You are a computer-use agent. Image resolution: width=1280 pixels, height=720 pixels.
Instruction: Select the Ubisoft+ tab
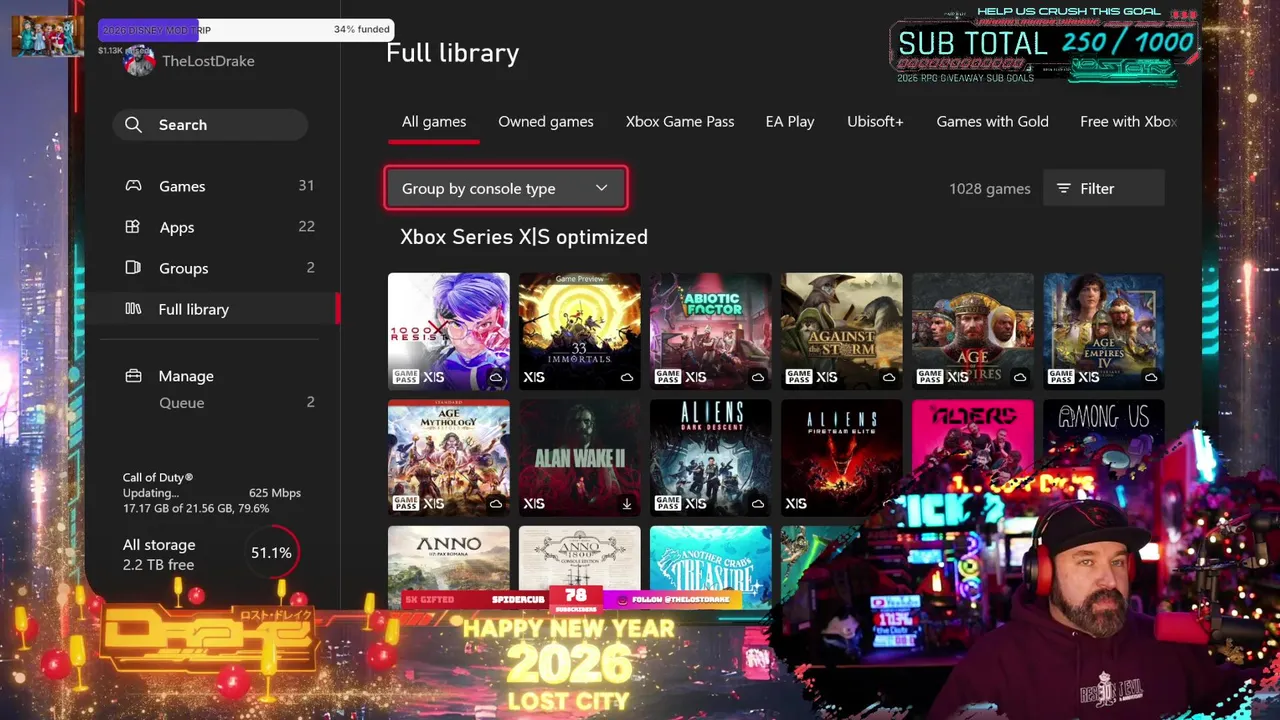(x=875, y=121)
